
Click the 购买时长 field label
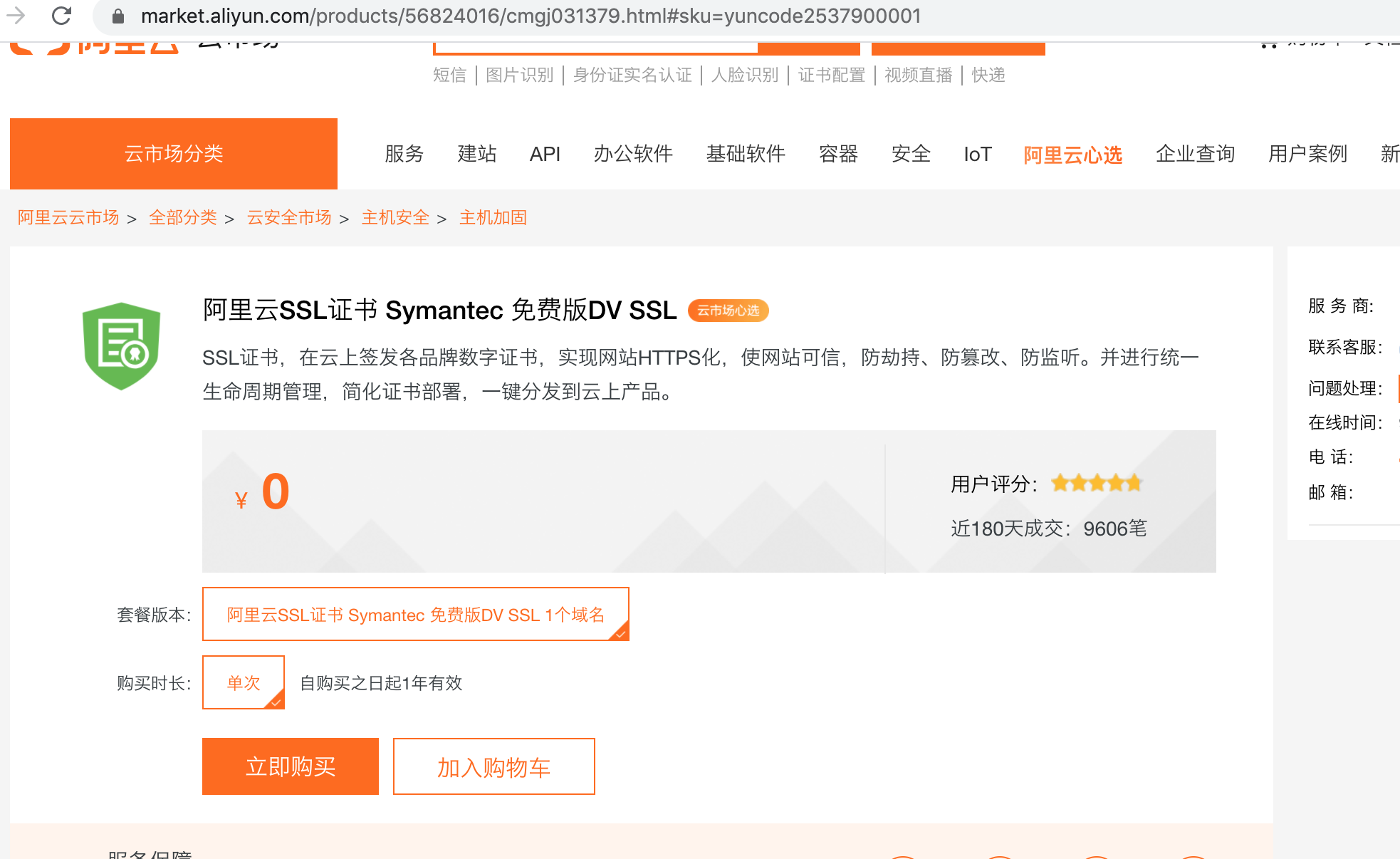(x=154, y=683)
